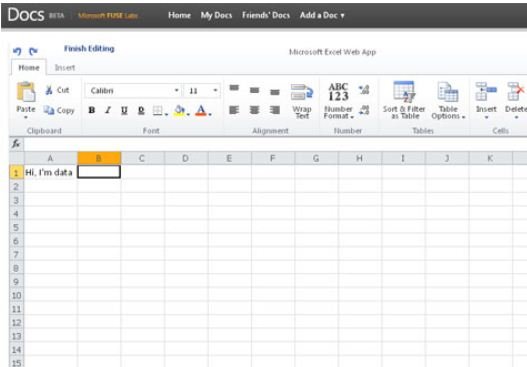The width and height of the screenshot is (527, 367).
Task: Toggle bold formatting
Action: 91,110
